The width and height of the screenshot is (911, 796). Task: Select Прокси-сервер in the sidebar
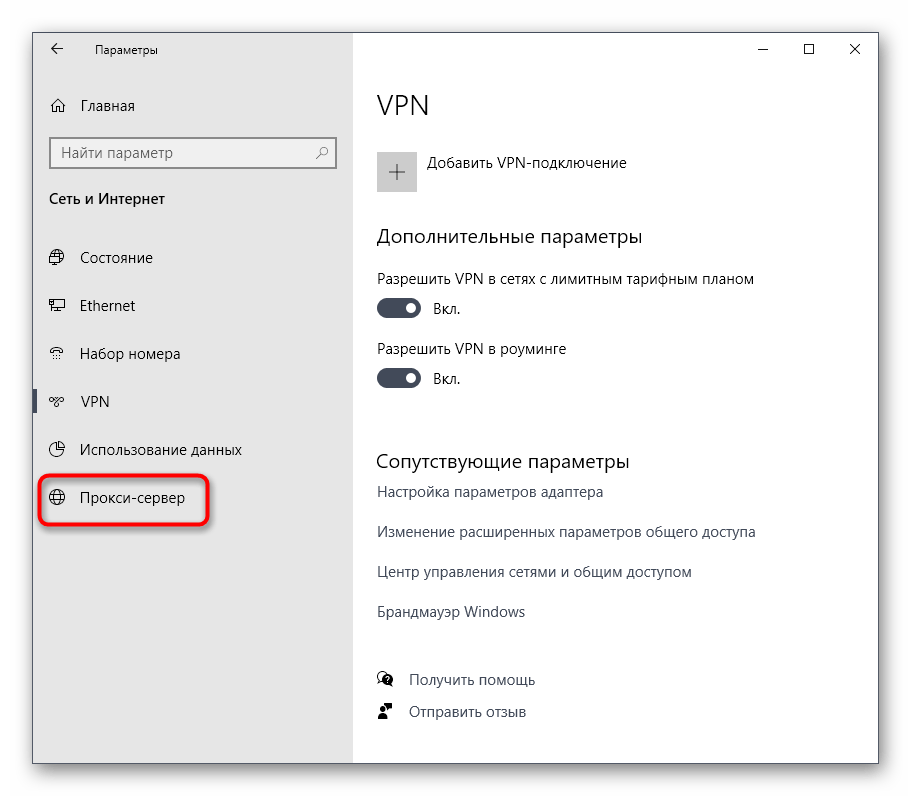(x=132, y=498)
